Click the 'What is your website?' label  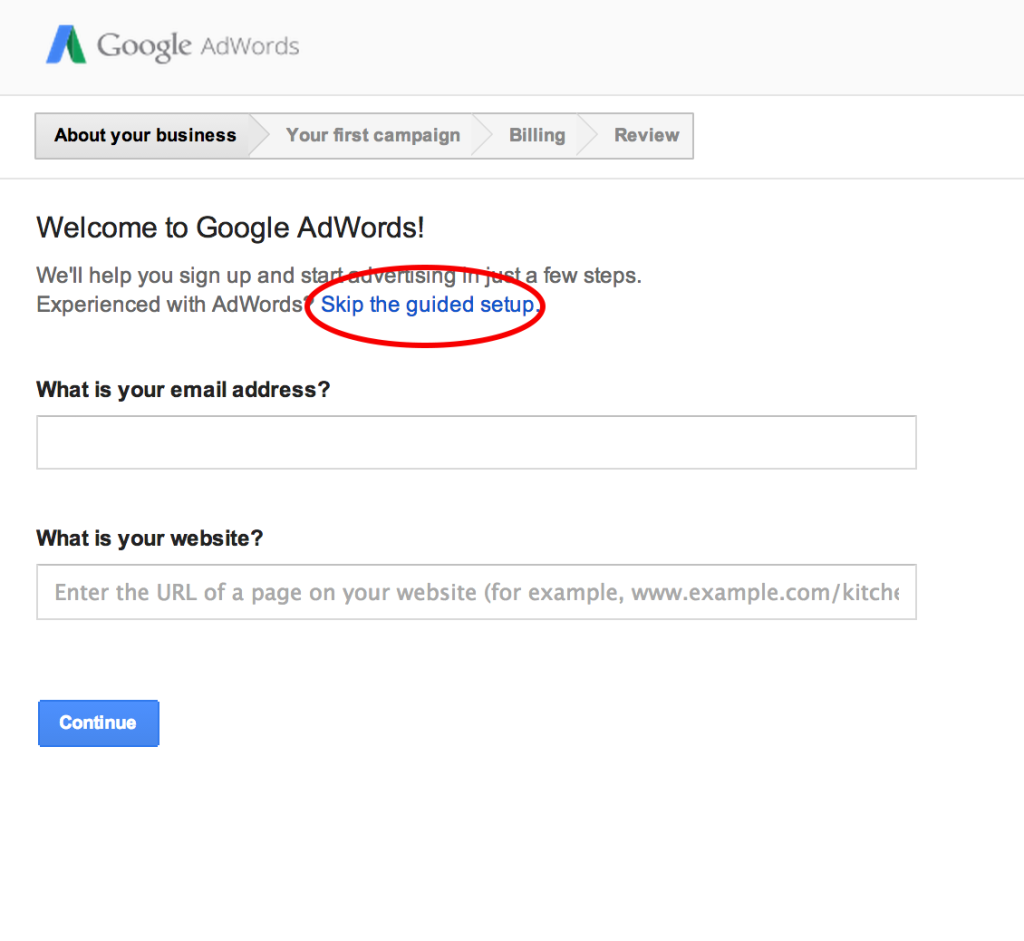coord(150,538)
